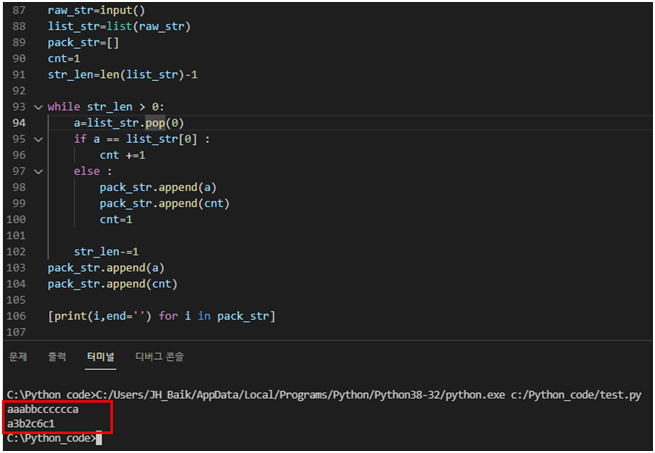Click str_len=len(list_str)-1 code line
This screenshot has width=655, height=453.
(x=122, y=75)
